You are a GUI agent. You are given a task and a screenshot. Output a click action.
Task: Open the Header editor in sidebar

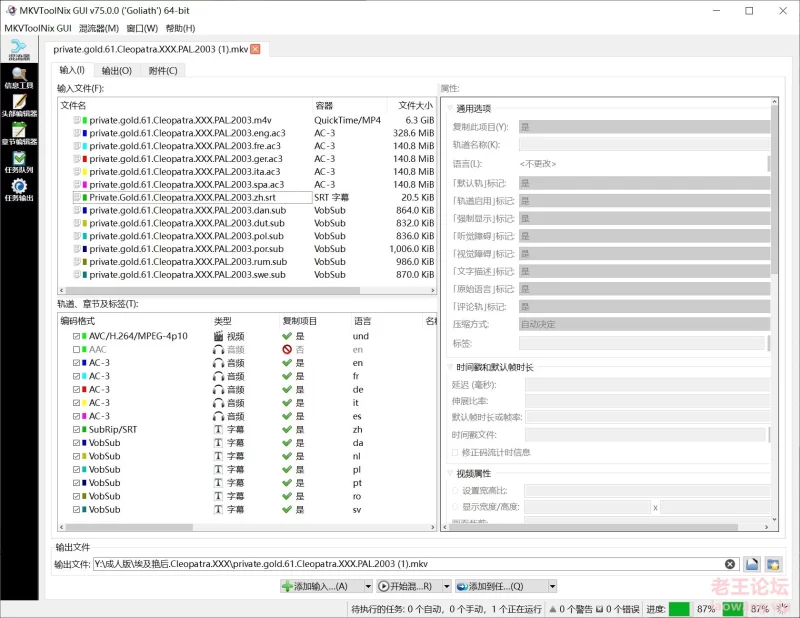click(19, 106)
